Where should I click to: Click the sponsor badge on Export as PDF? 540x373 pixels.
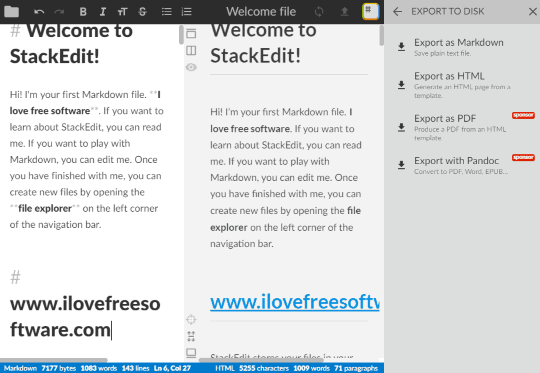click(523, 115)
